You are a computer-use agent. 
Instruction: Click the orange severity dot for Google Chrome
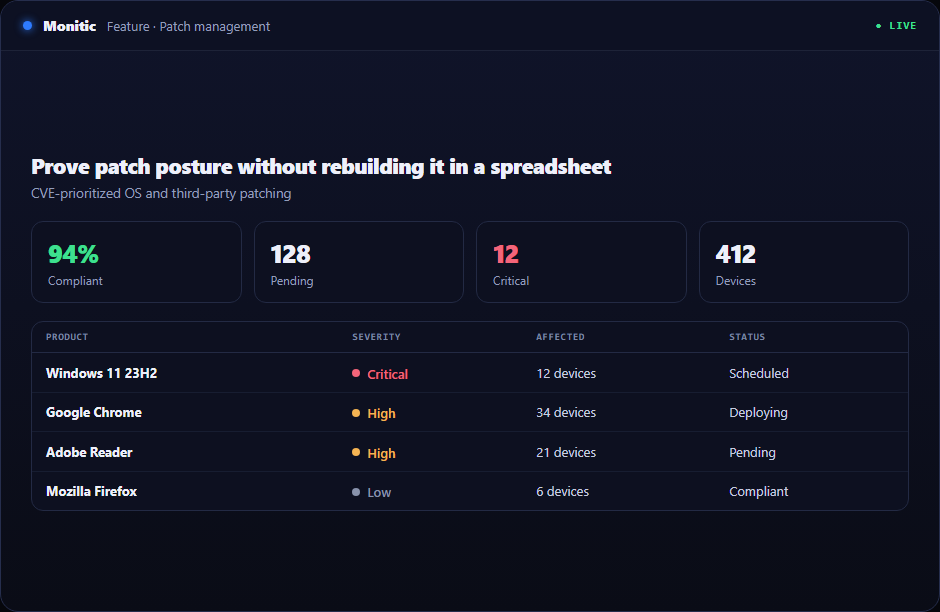pos(355,413)
